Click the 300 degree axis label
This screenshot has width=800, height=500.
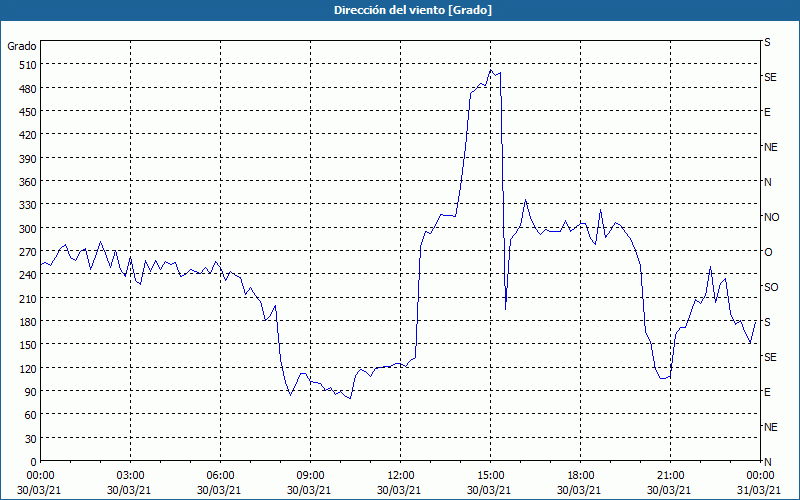28,229
